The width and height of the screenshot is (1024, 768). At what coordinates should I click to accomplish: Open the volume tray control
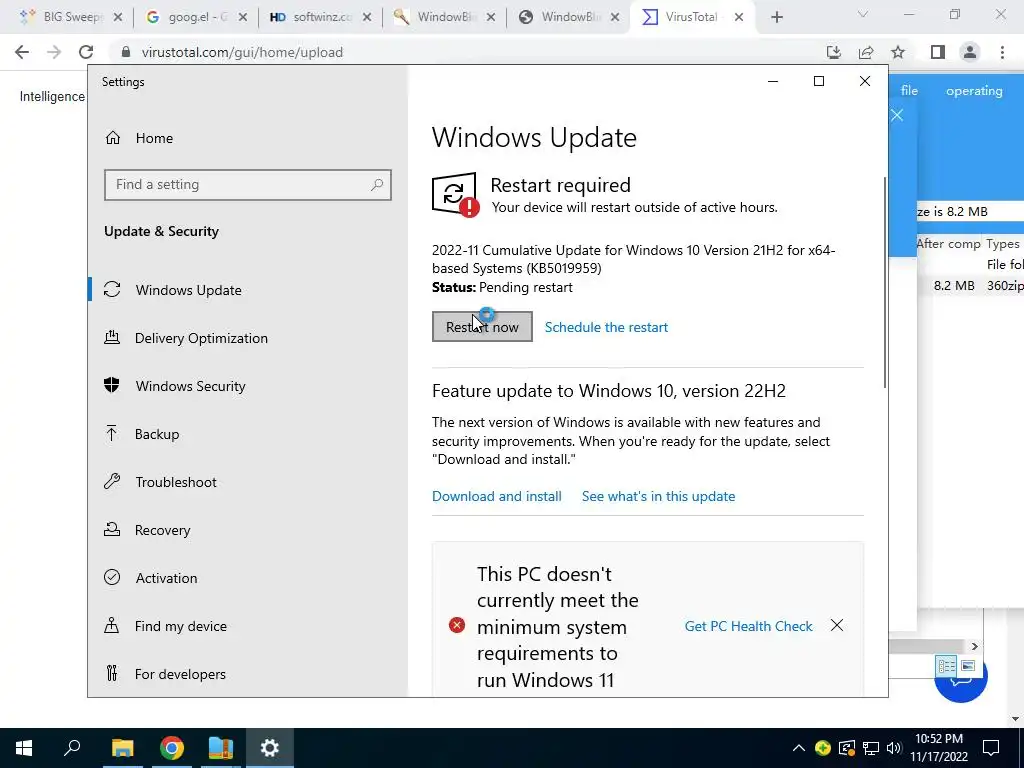coord(893,748)
